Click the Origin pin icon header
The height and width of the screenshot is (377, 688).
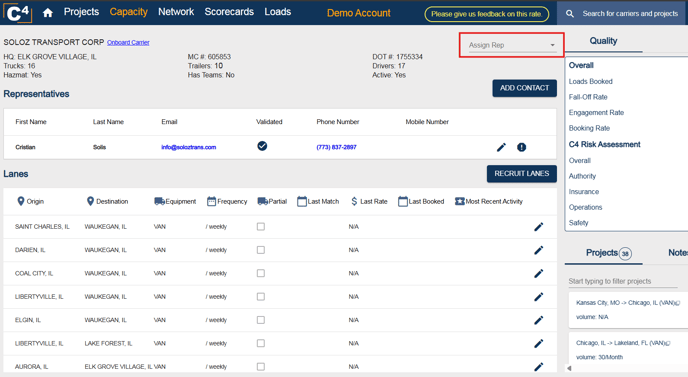(21, 201)
